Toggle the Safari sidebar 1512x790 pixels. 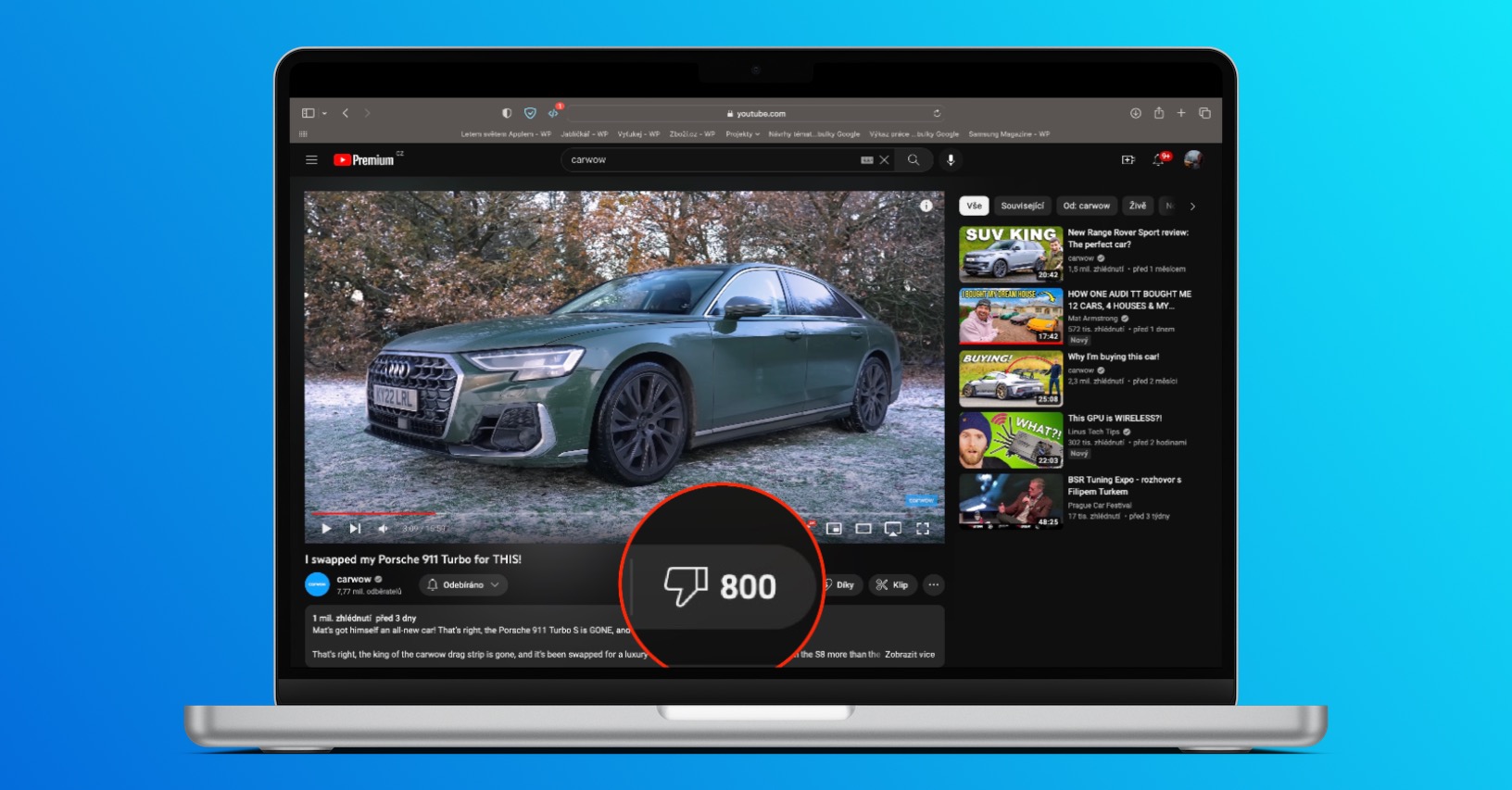click(309, 113)
